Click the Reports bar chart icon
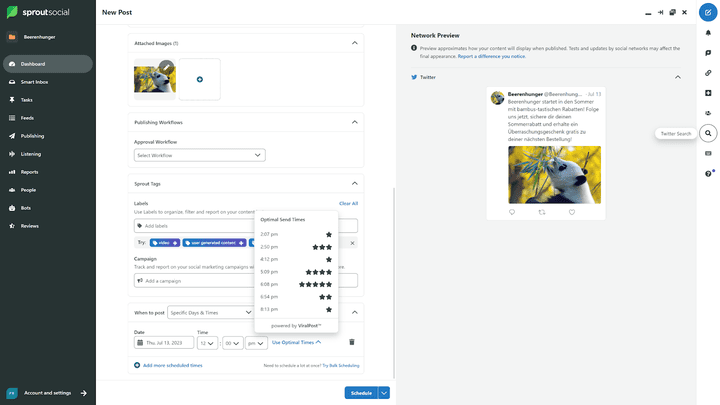This screenshot has width=720, height=405. click(12, 172)
